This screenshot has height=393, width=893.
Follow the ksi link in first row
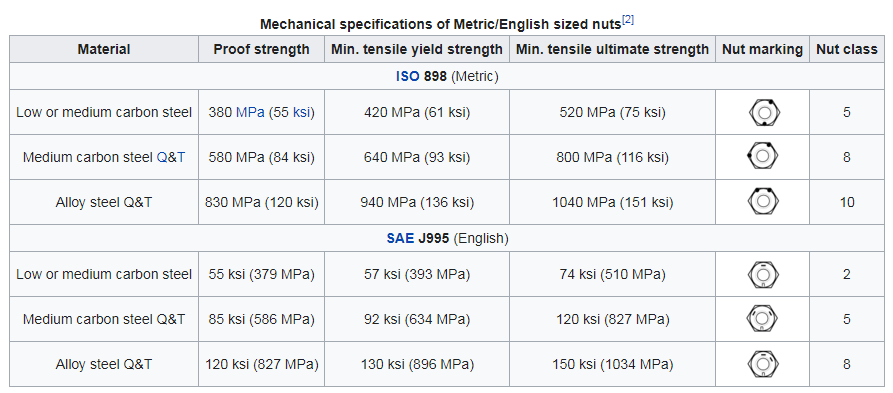tap(302, 113)
